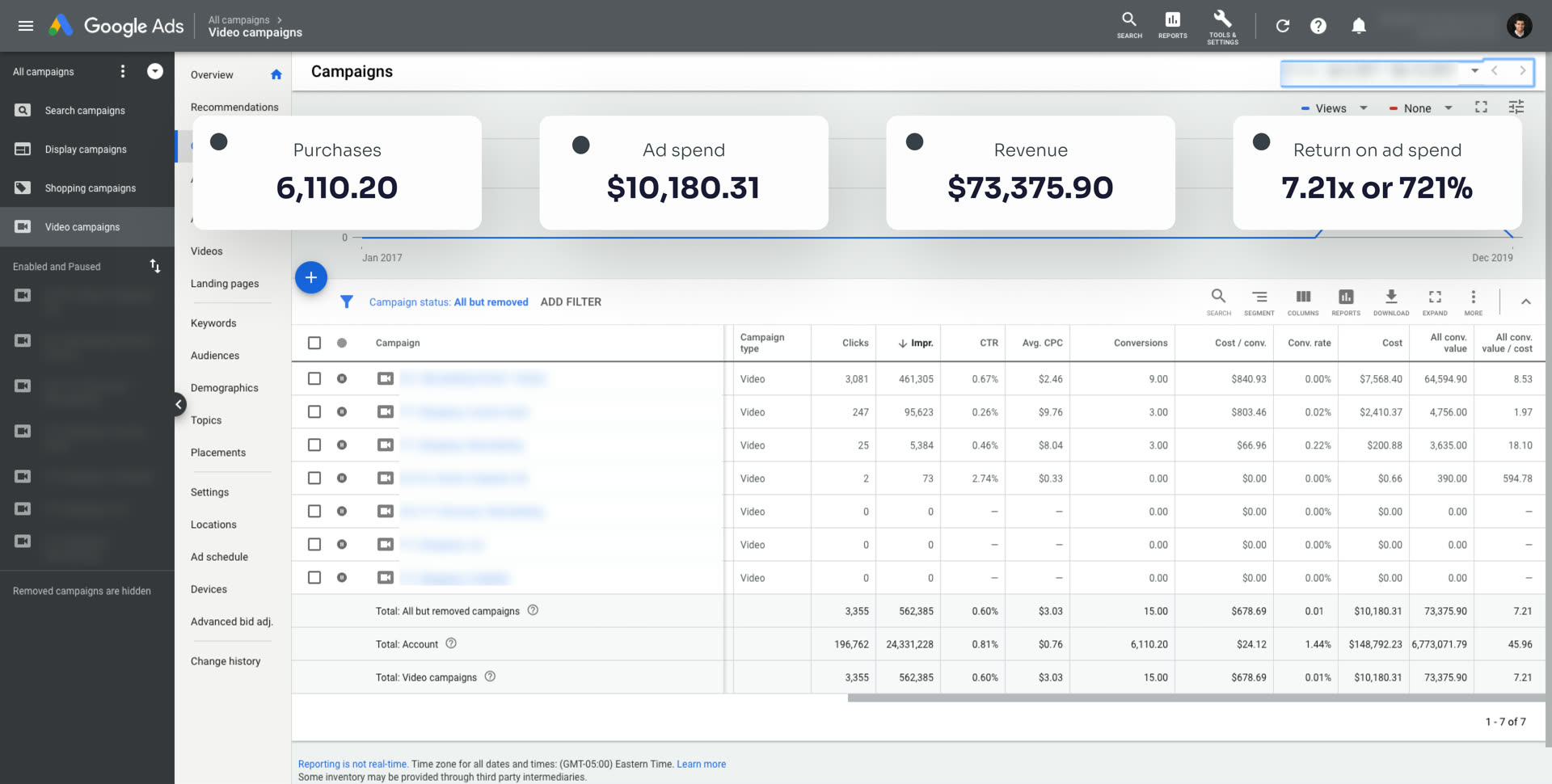1552x784 pixels.
Task: Click the Google Ads logo
Action: click(116, 26)
